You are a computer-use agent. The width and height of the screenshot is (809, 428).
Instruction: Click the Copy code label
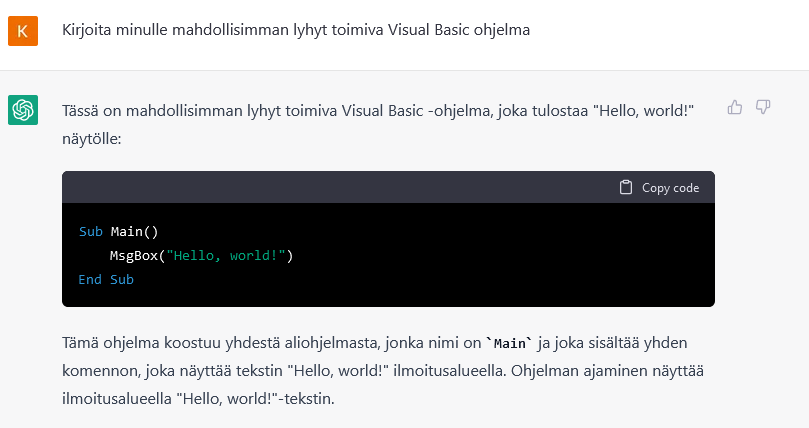point(670,188)
